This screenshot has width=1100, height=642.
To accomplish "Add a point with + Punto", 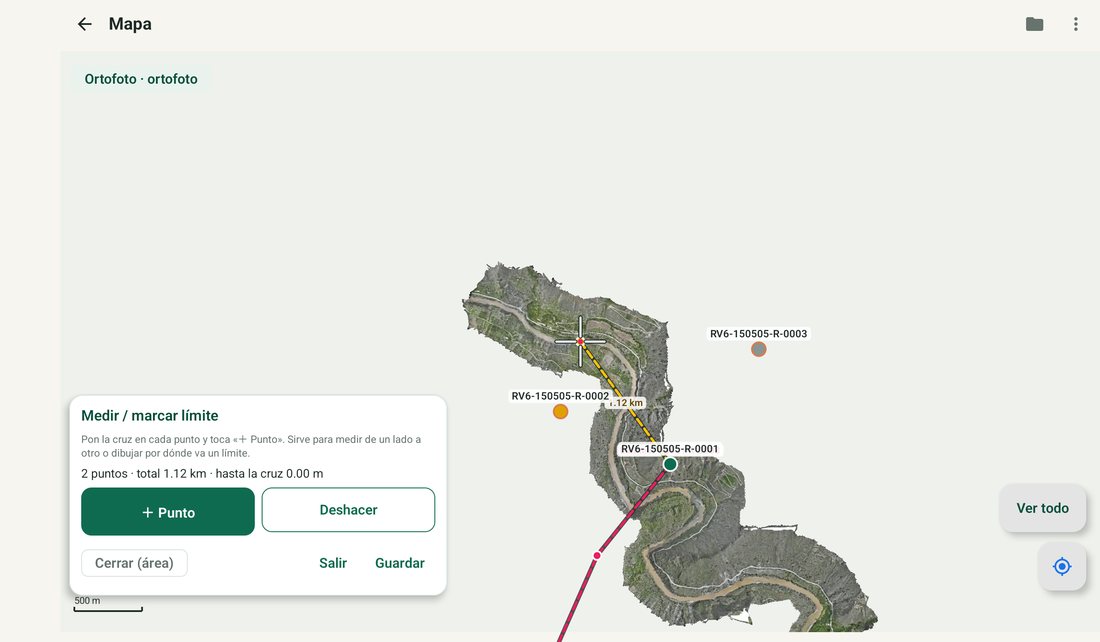I will 168,512.
